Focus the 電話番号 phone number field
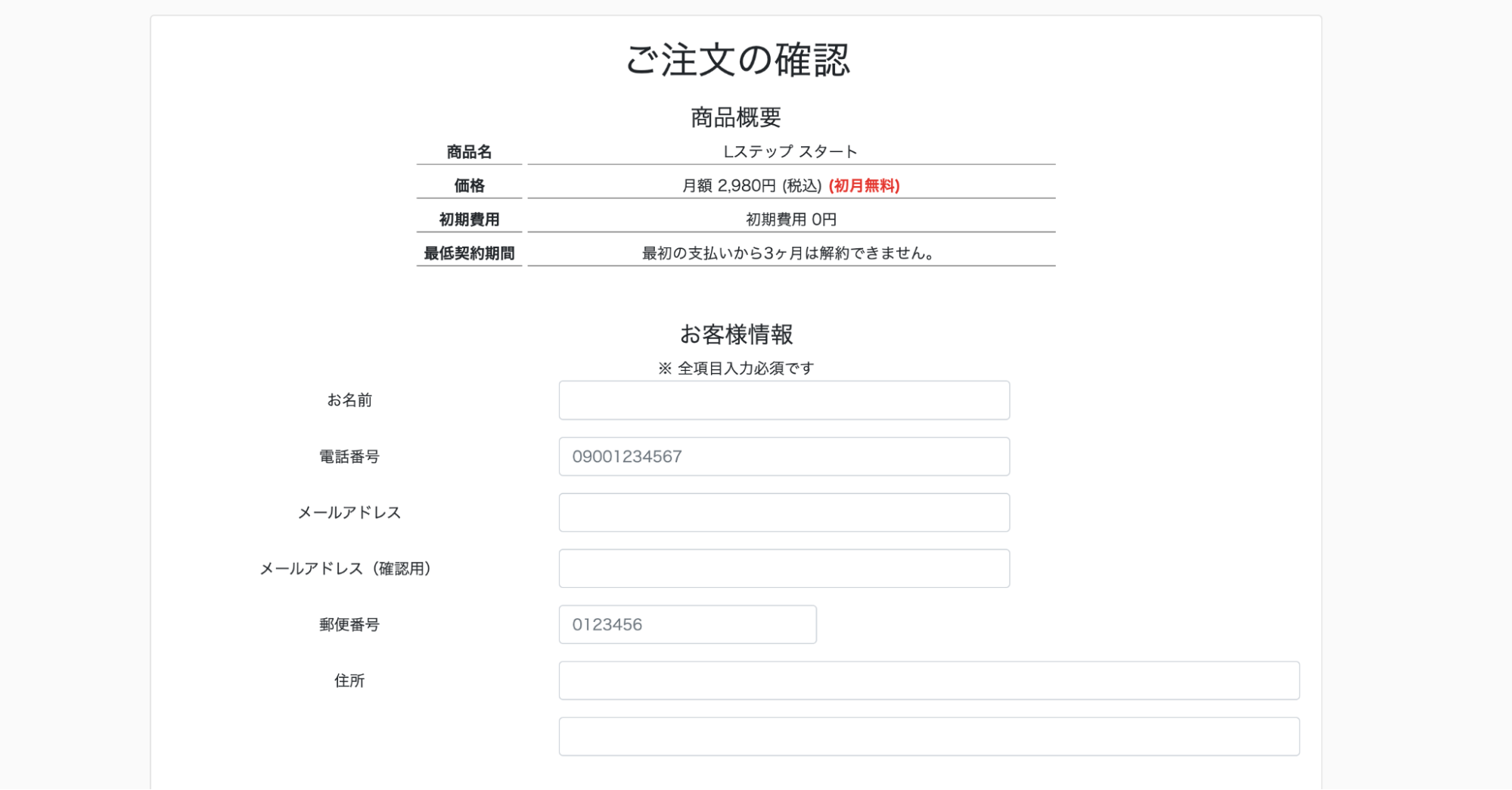 tap(784, 456)
